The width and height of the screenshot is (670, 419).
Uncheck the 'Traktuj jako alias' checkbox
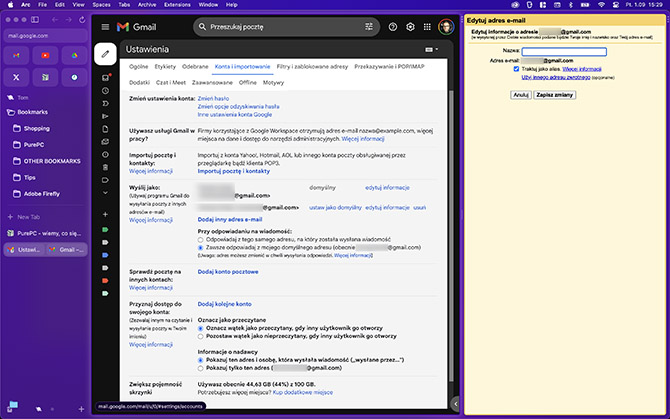[516, 69]
